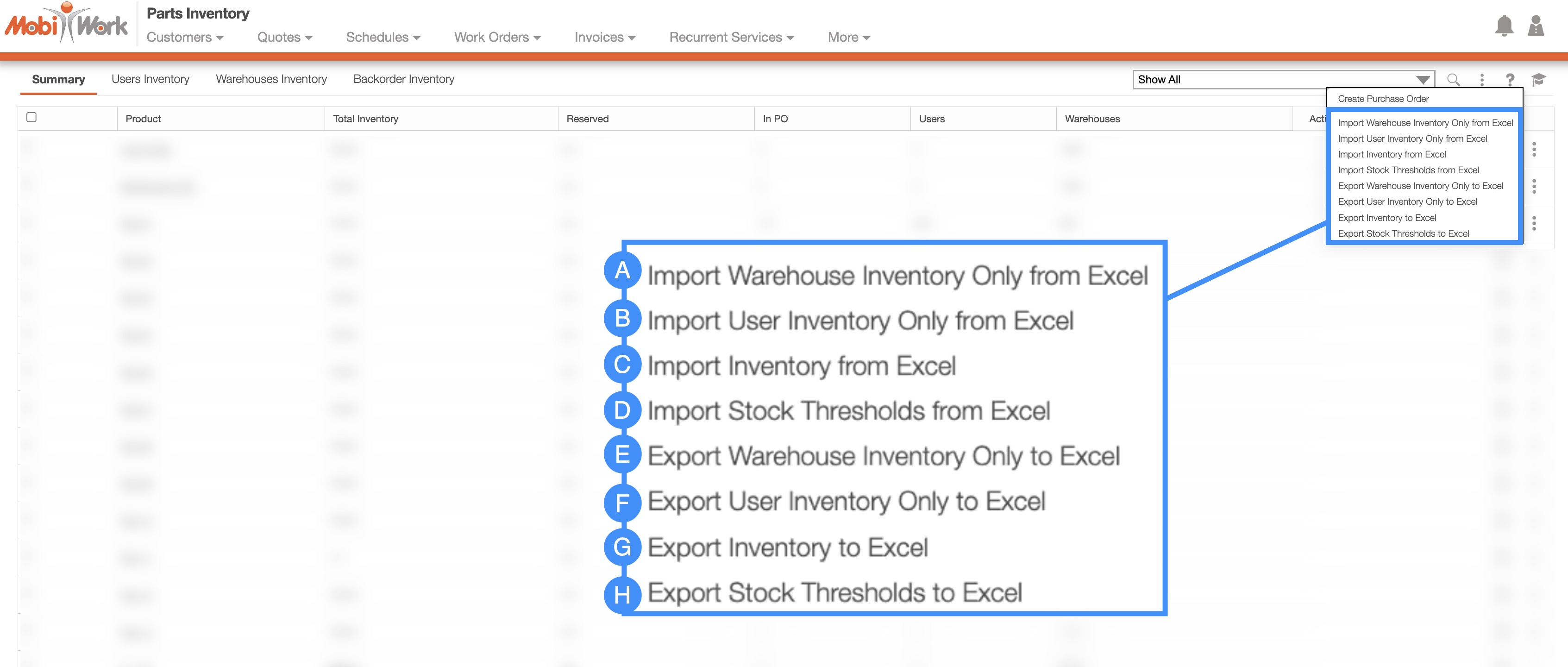Open the help question mark icon
The width and height of the screenshot is (1568, 667).
[1510, 80]
